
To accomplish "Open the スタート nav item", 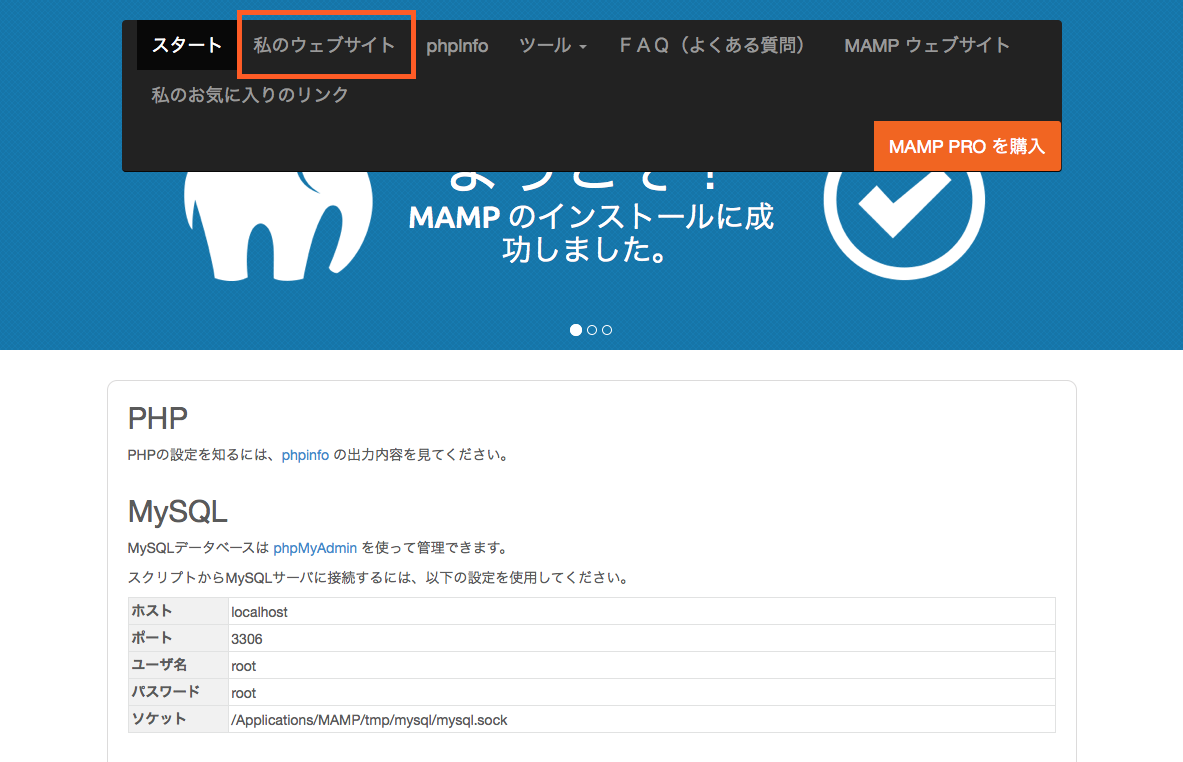I will click(x=186, y=46).
